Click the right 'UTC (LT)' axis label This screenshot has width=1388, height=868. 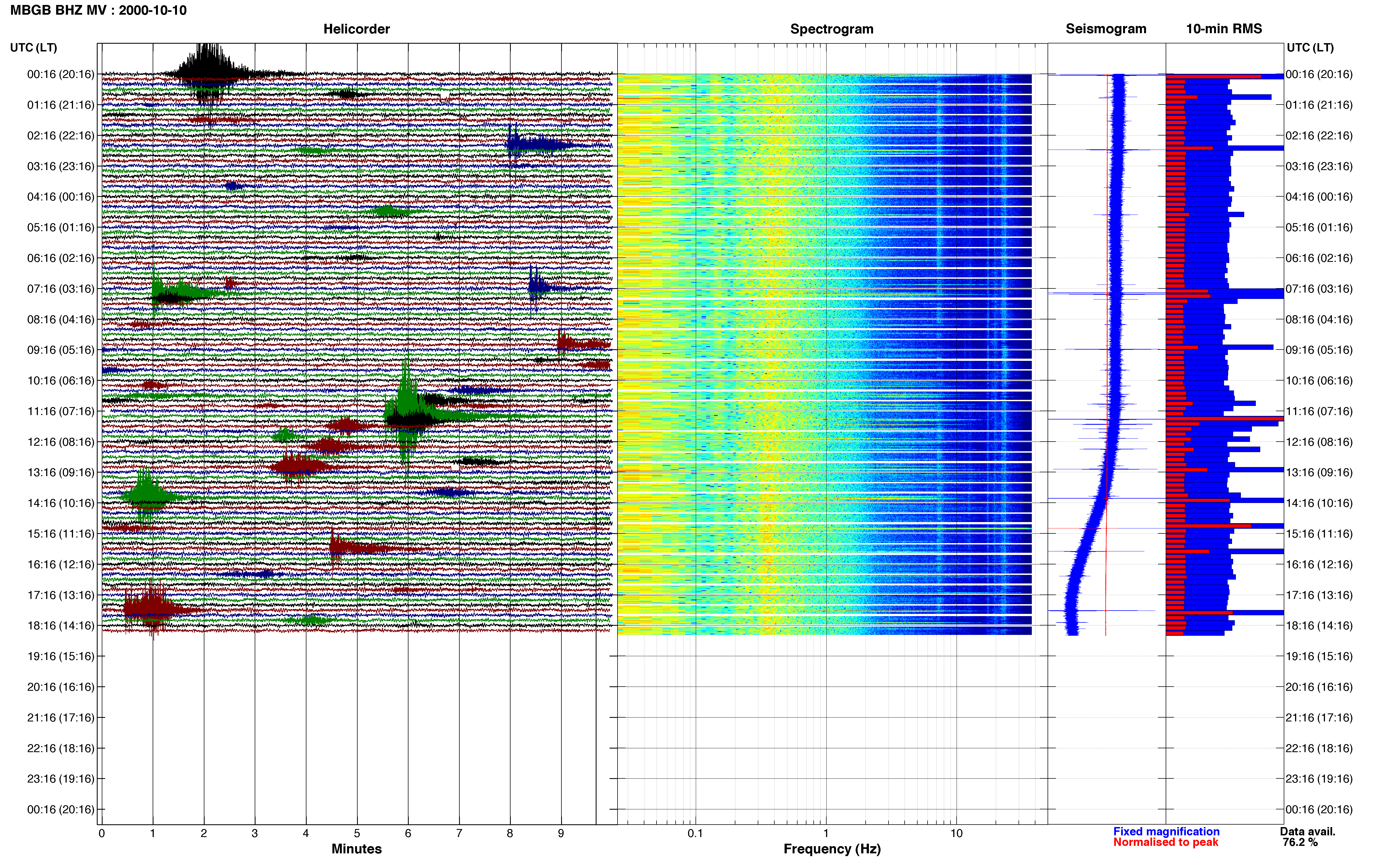(1310, 48)
